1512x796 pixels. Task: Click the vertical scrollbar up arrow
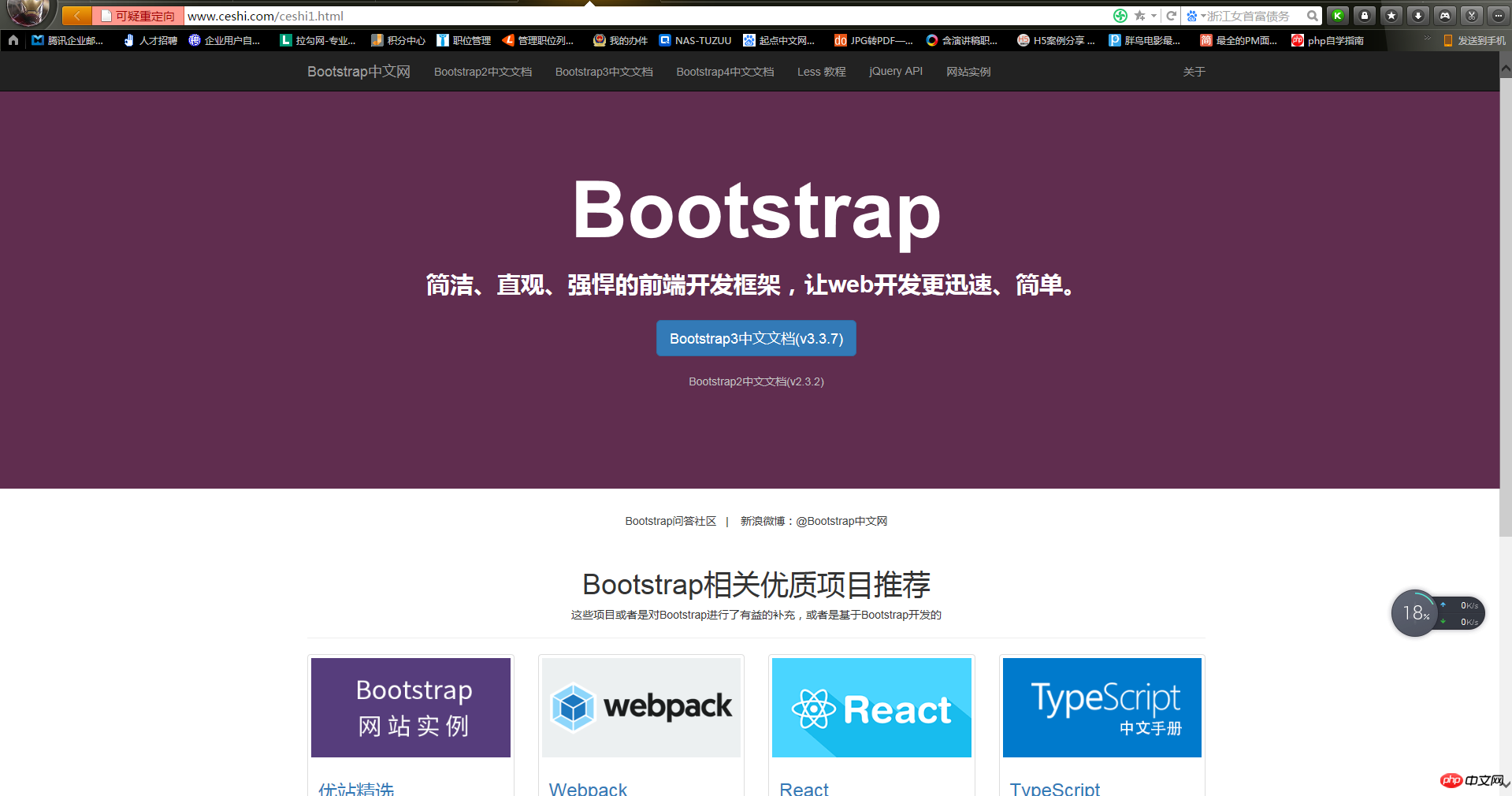[1506, 69]
